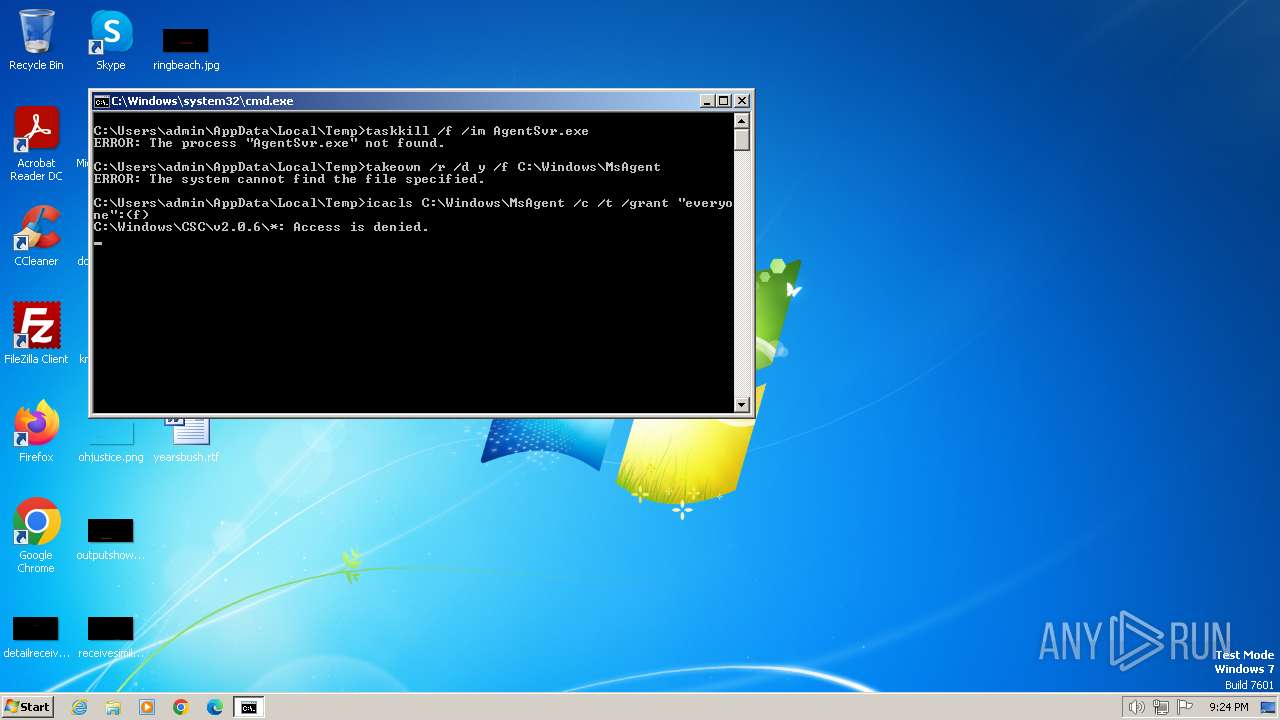Minimize the cmd.exe window
Image resolution: width=1280 pixels, height=720 pixels.
707,101
